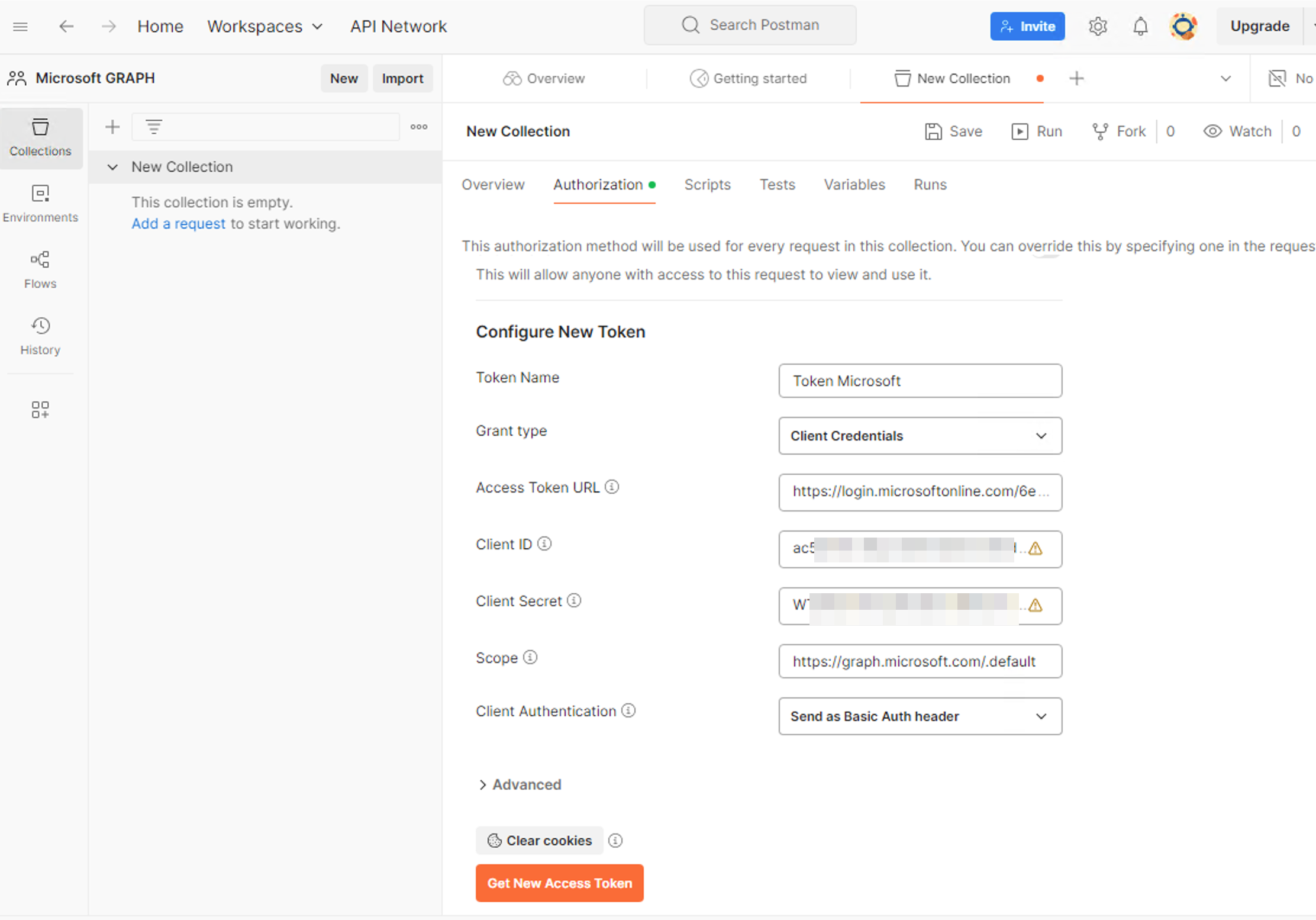1316x920 pixels.
Task: Switch to the Variables tab
Action: [x=854, y=185]
